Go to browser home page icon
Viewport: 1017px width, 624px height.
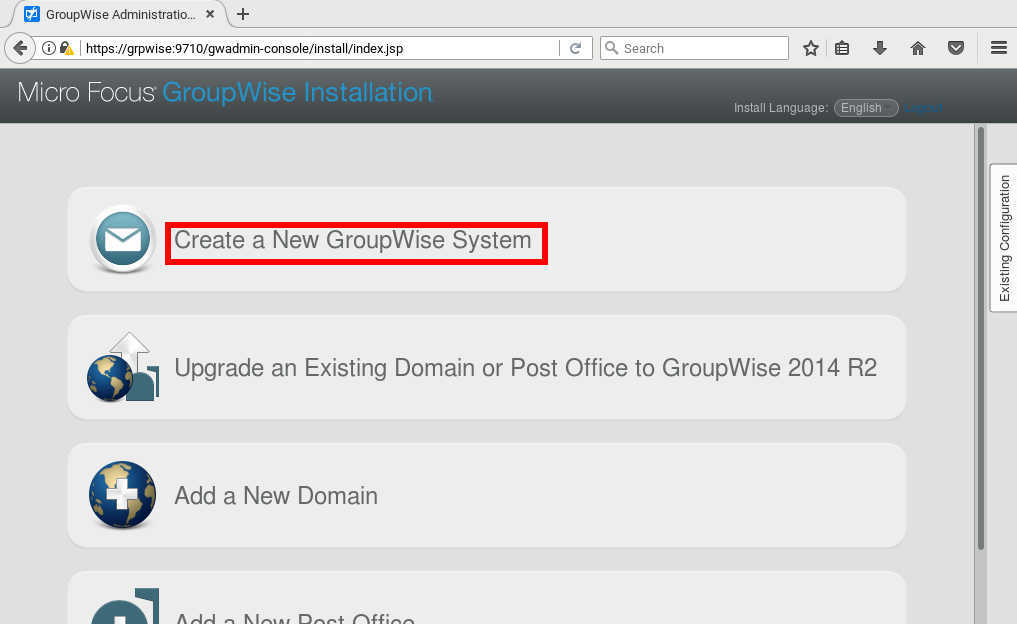tap(918, 48)
